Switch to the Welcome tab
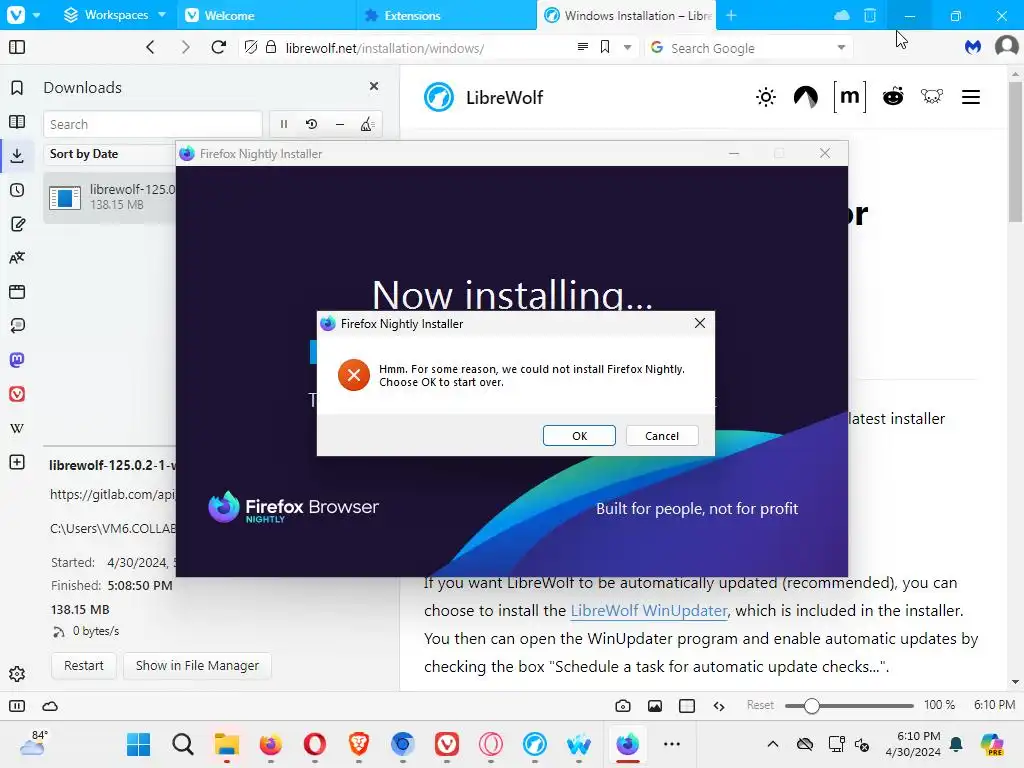The image size is (1024, 768). pos(266,15)
